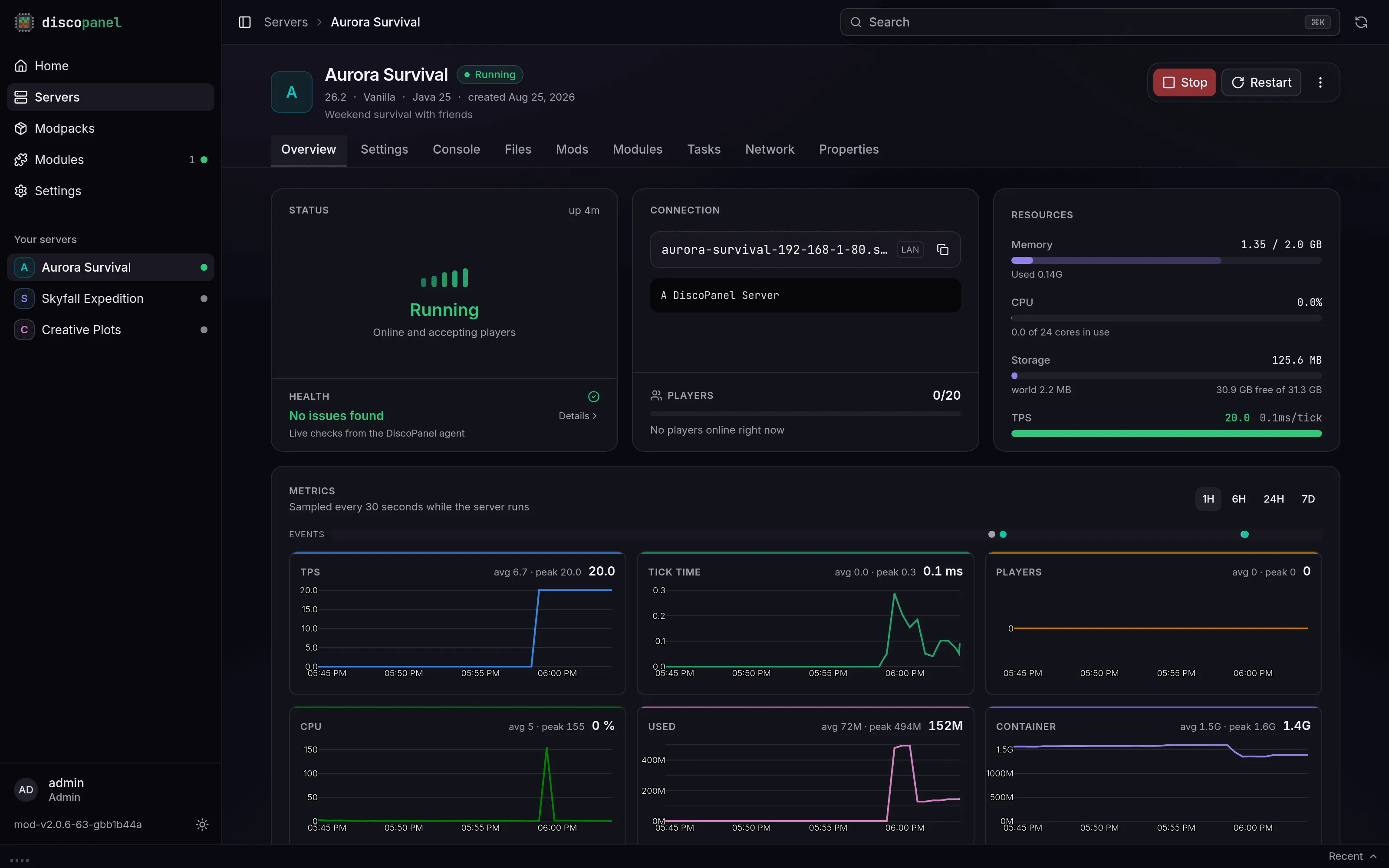Open sidebar Settings page
The image size is (1389, 868).
point(110,191)
